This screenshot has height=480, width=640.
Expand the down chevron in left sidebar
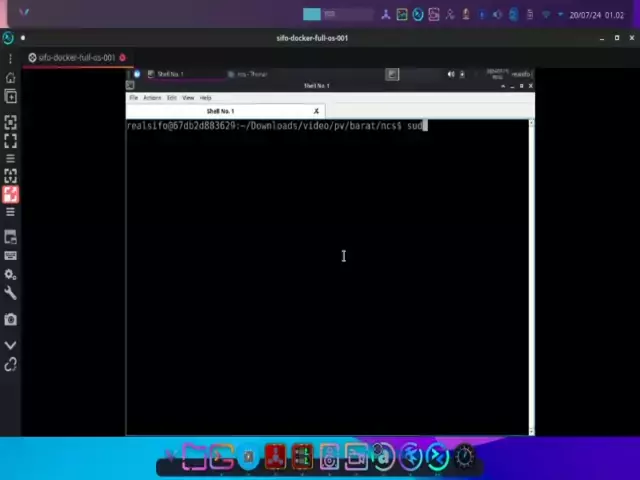coord(10,345)
